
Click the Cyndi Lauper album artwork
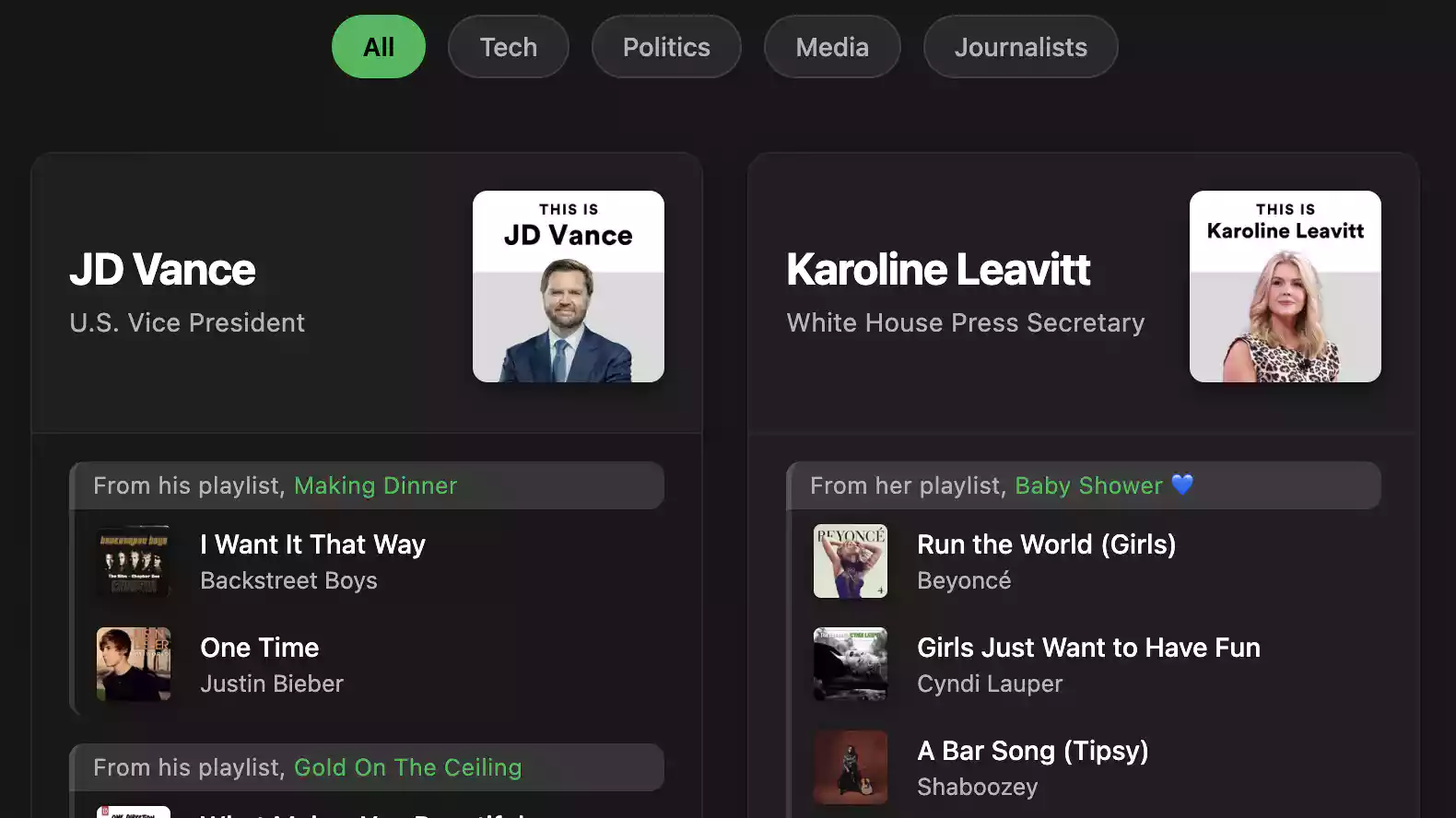coord(850,664)
